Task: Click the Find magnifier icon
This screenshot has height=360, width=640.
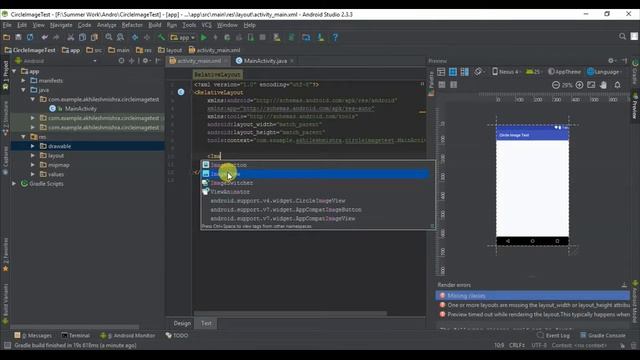Action: pyautogui.click(x=109, y=37)
